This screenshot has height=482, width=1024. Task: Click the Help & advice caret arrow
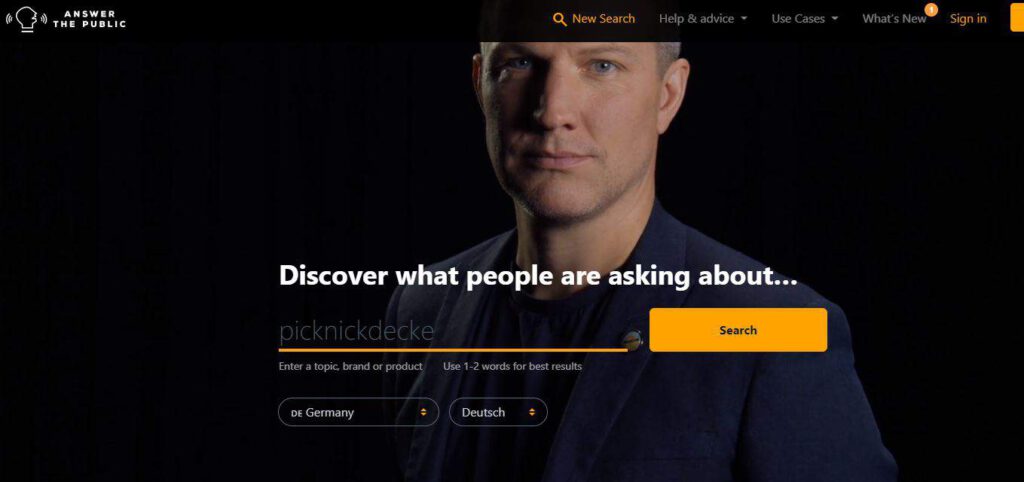744,19
